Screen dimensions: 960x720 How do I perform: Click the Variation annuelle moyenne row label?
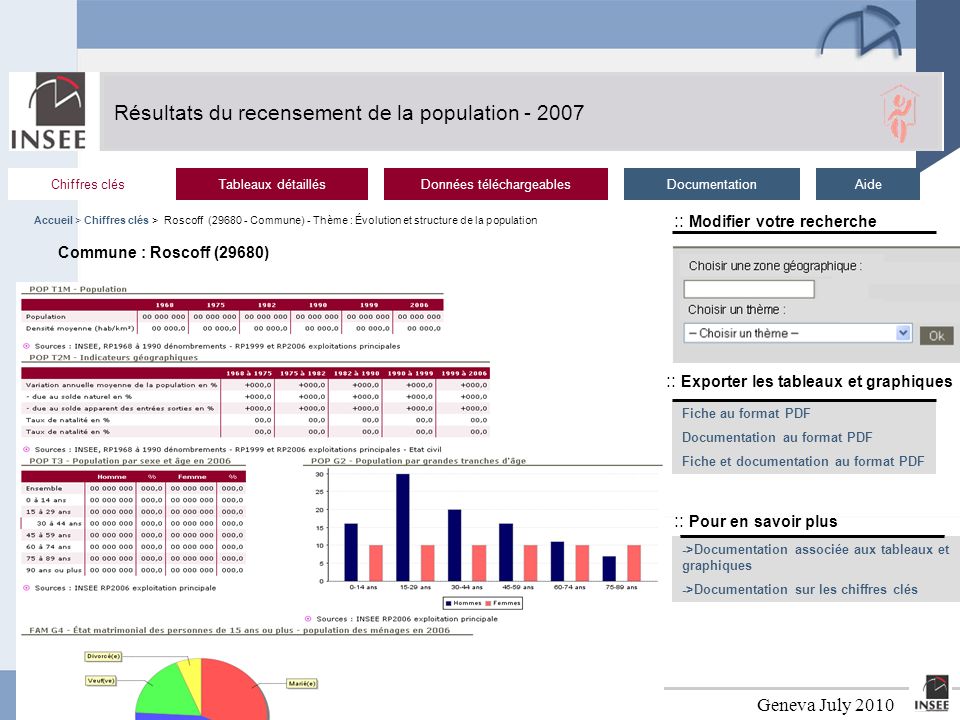point(121,385)
